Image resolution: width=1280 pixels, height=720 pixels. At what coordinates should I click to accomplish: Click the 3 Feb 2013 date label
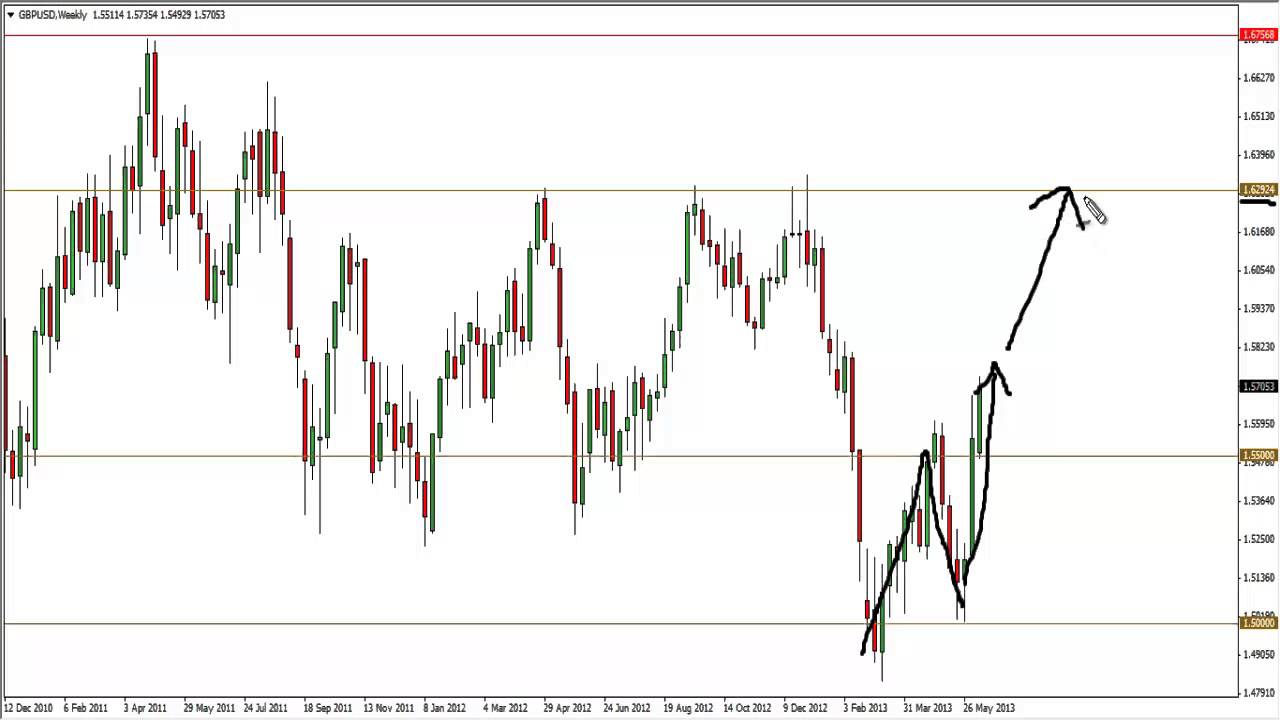pos(865,708)
